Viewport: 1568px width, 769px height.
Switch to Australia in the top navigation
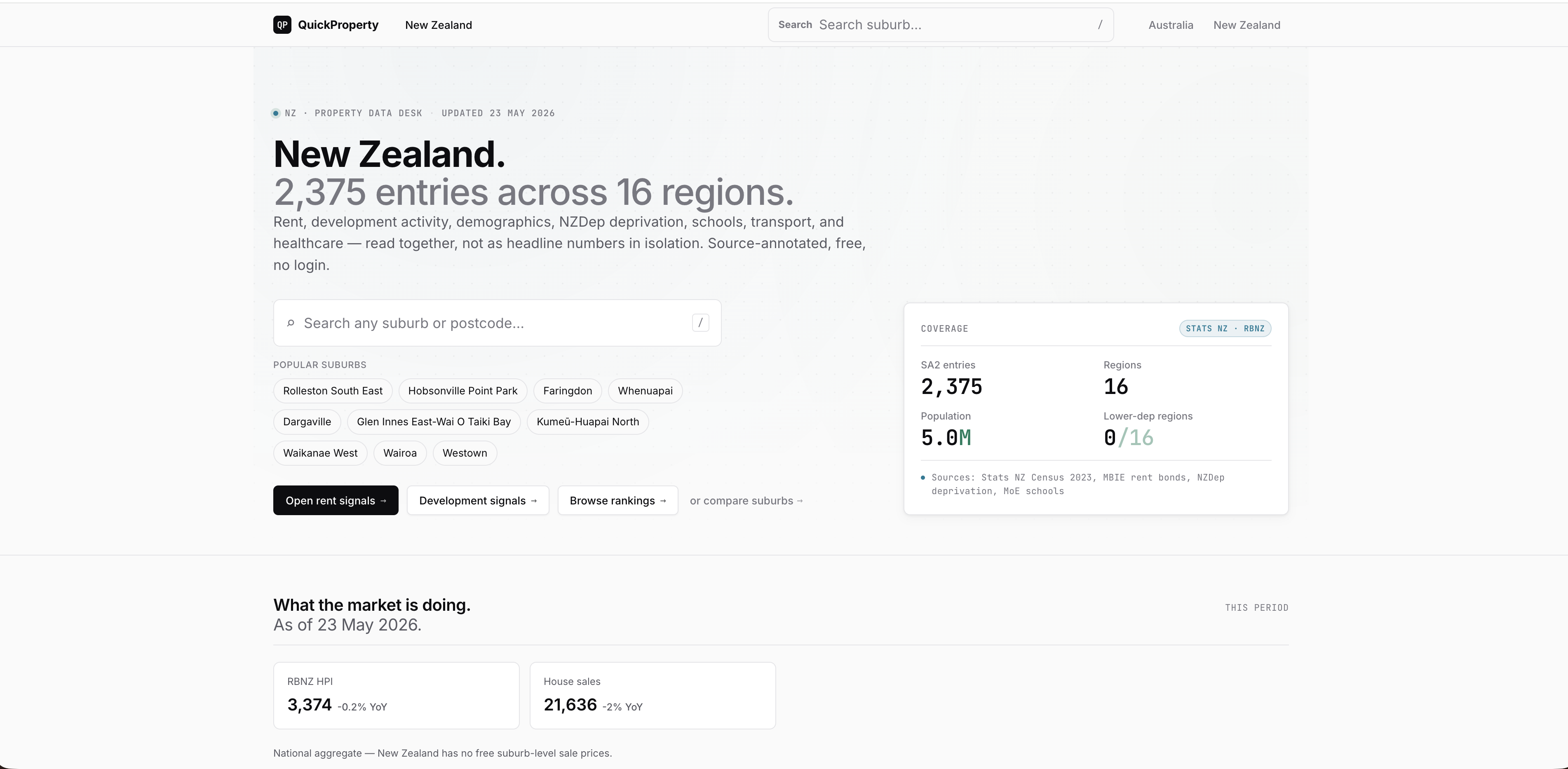1171,25
